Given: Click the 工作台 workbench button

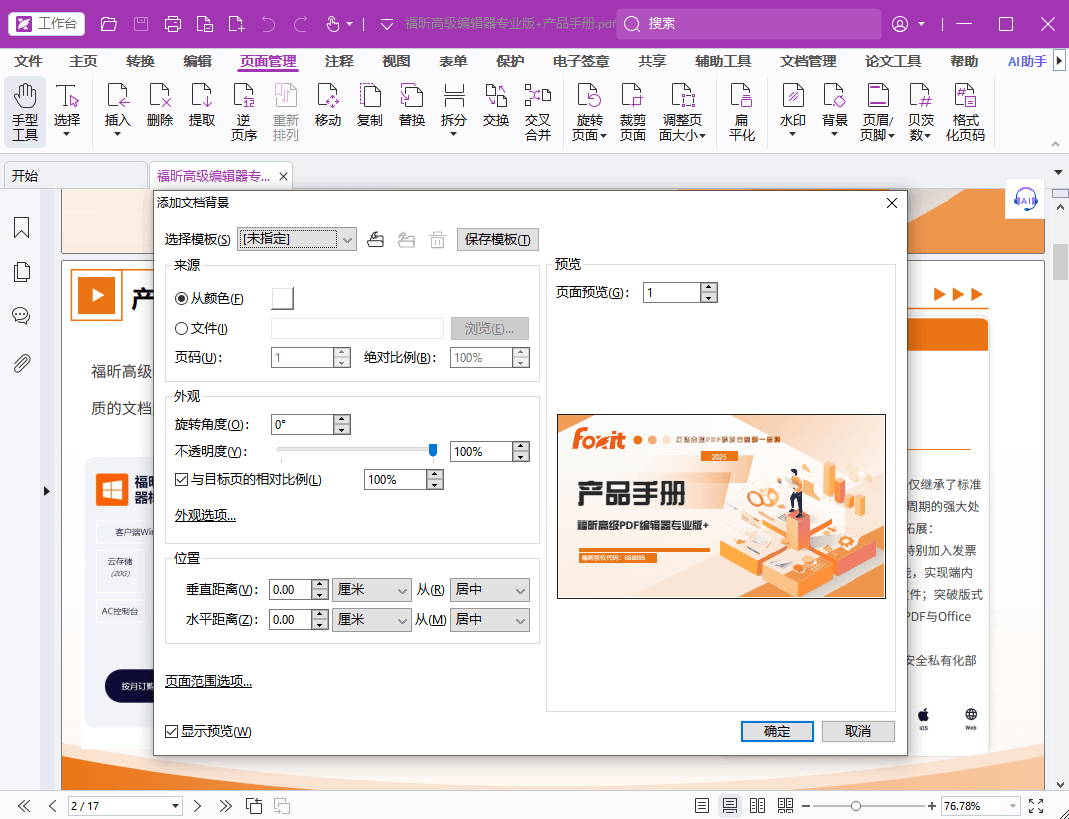Looking at the screenshot, I should point(47,24).
